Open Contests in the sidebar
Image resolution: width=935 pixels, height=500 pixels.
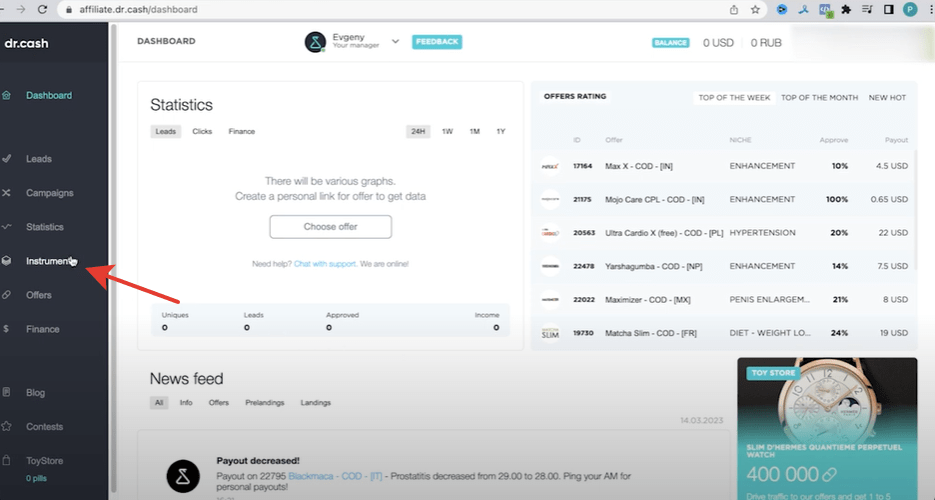[x=44, y=427]
